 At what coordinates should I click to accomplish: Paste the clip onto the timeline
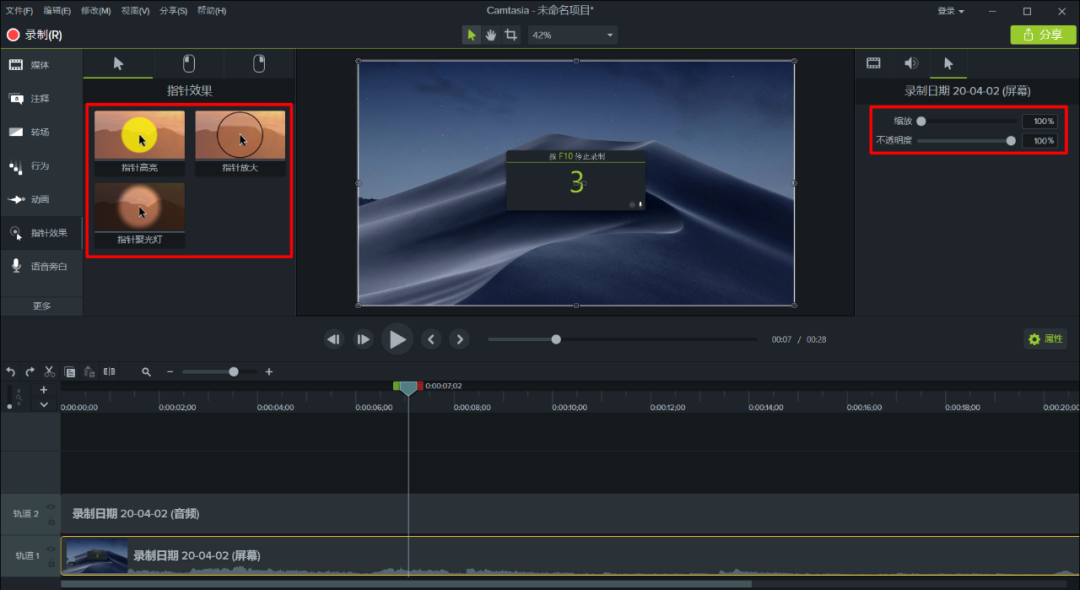point(90,372)
